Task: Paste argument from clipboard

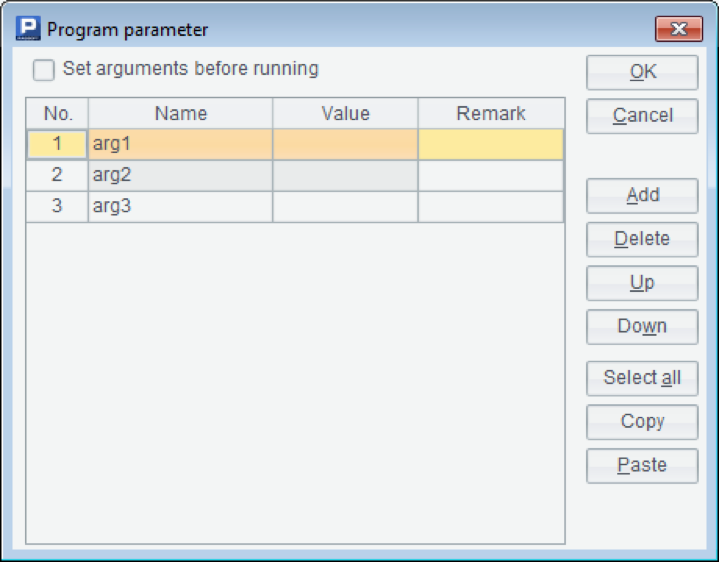Action: [642, 465]
